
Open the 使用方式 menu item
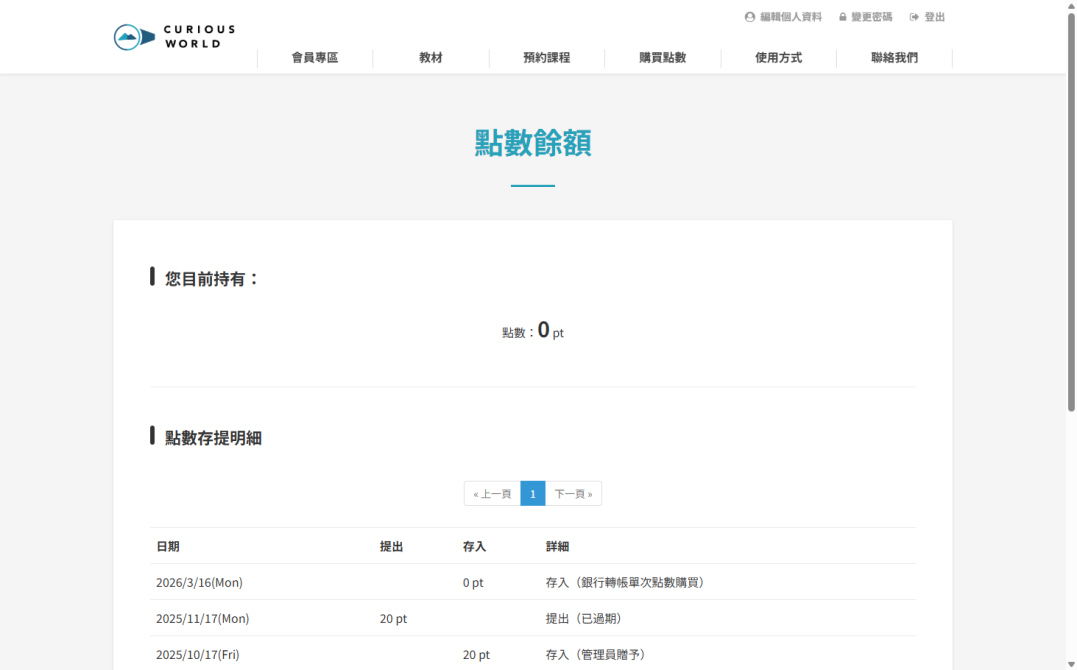tap(778, 58)
